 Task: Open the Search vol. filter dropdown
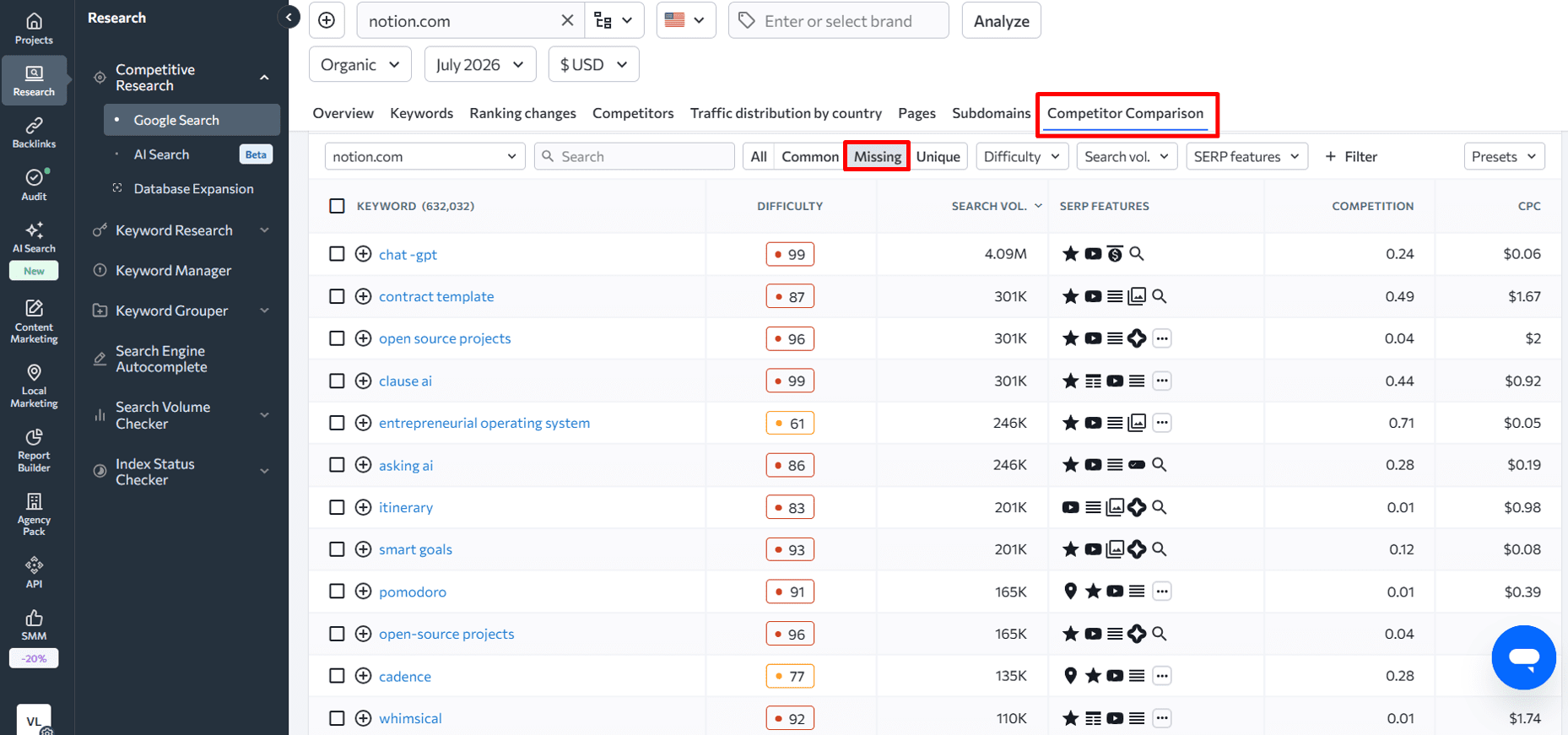click(1127, 156)
